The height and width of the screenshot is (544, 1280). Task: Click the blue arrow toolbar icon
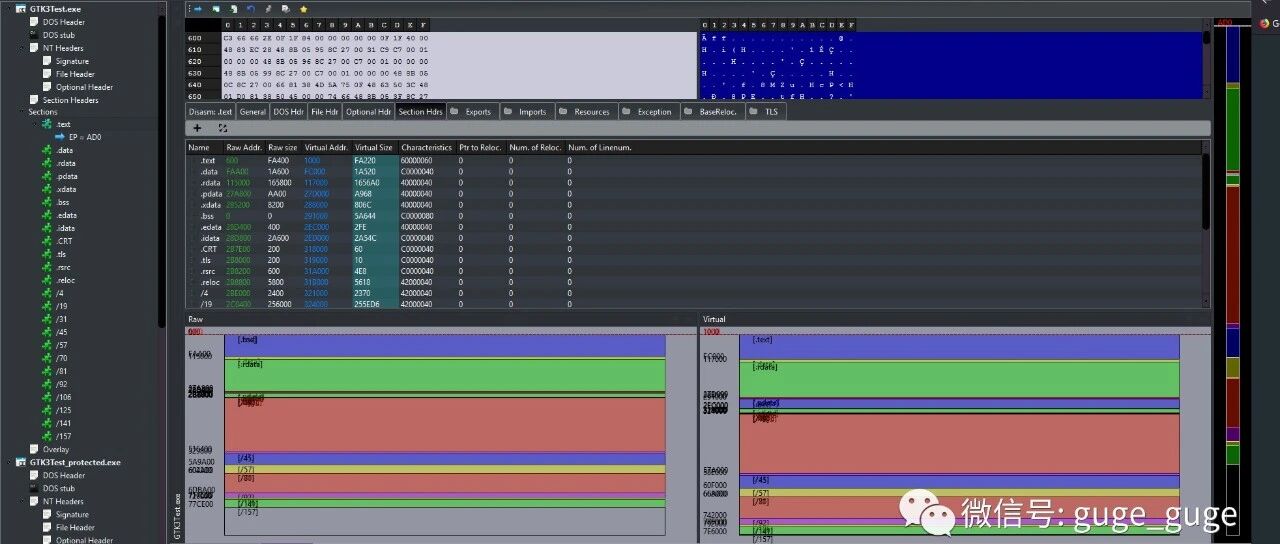tap(198, 9)
